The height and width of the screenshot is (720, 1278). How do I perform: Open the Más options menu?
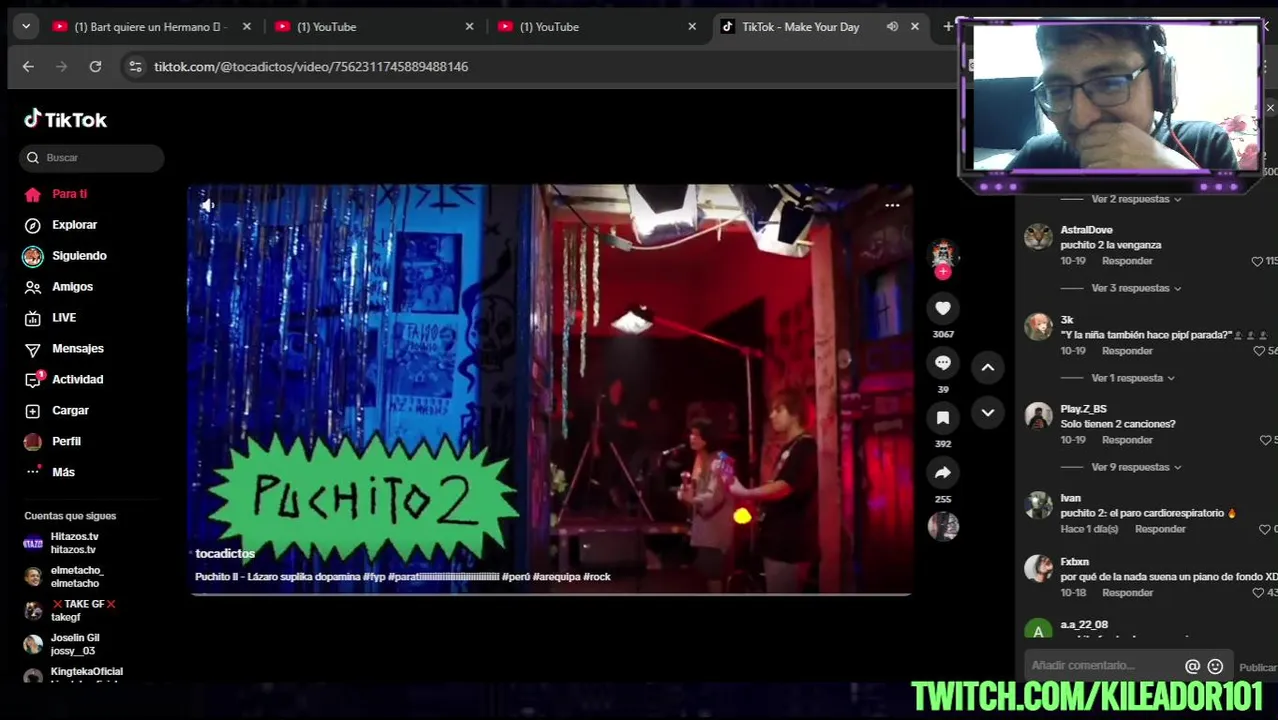coord(50,472)
